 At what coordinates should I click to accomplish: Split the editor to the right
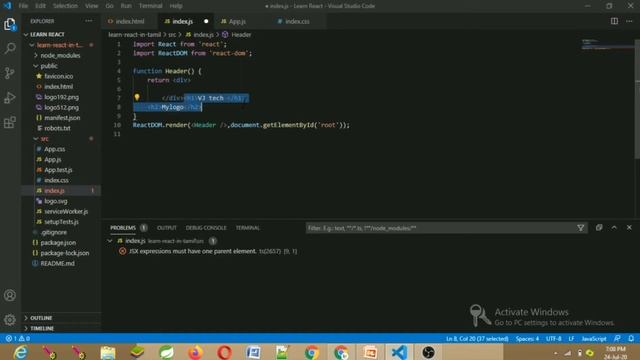[614, 21]
